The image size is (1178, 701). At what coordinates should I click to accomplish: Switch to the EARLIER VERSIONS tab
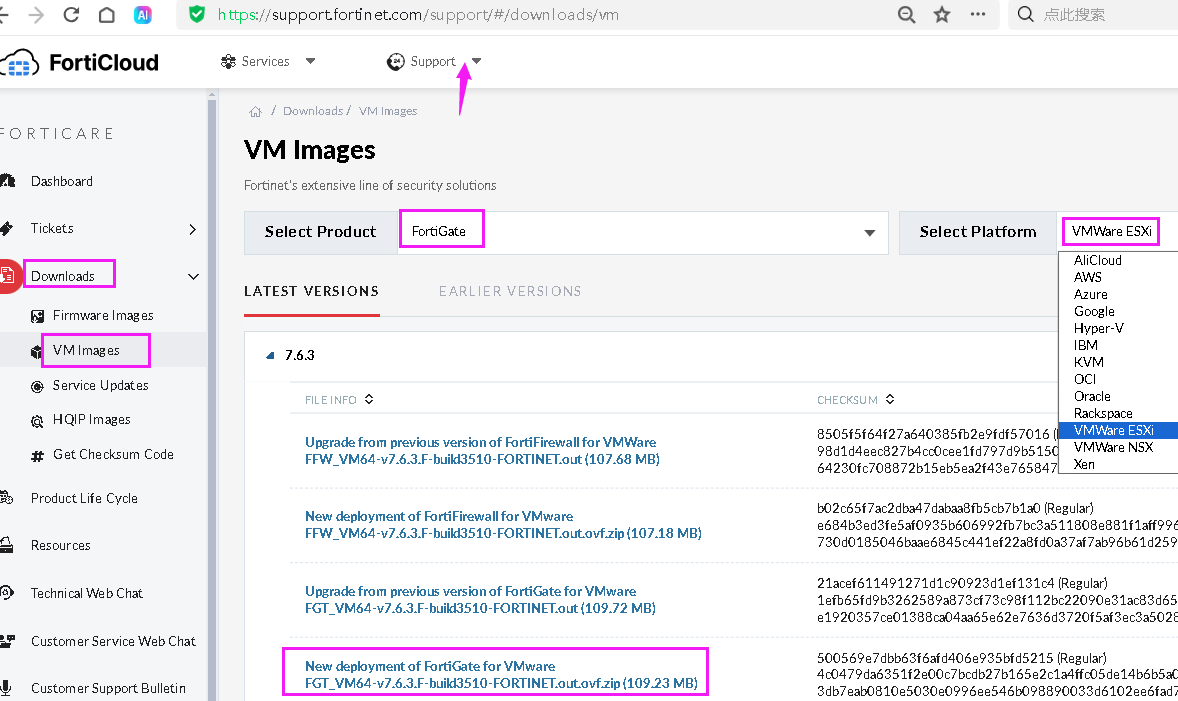tap(510, 292)
